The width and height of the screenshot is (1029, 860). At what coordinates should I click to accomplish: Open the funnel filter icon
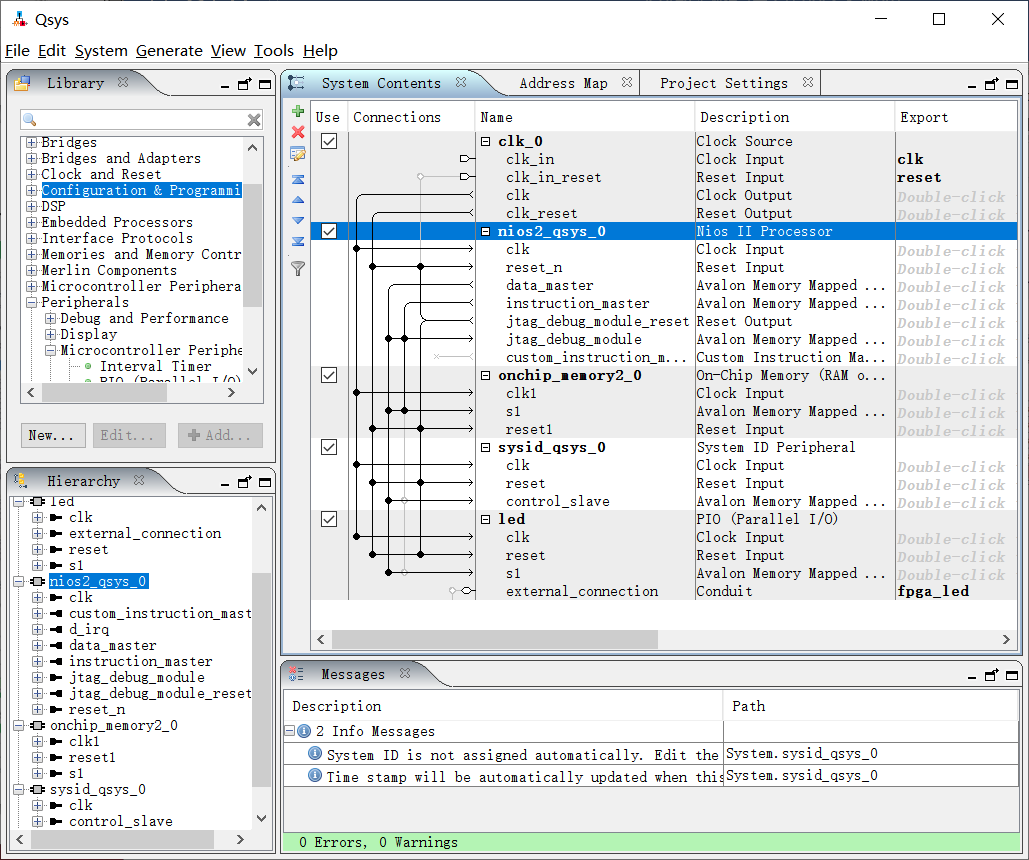click(297, 268)
